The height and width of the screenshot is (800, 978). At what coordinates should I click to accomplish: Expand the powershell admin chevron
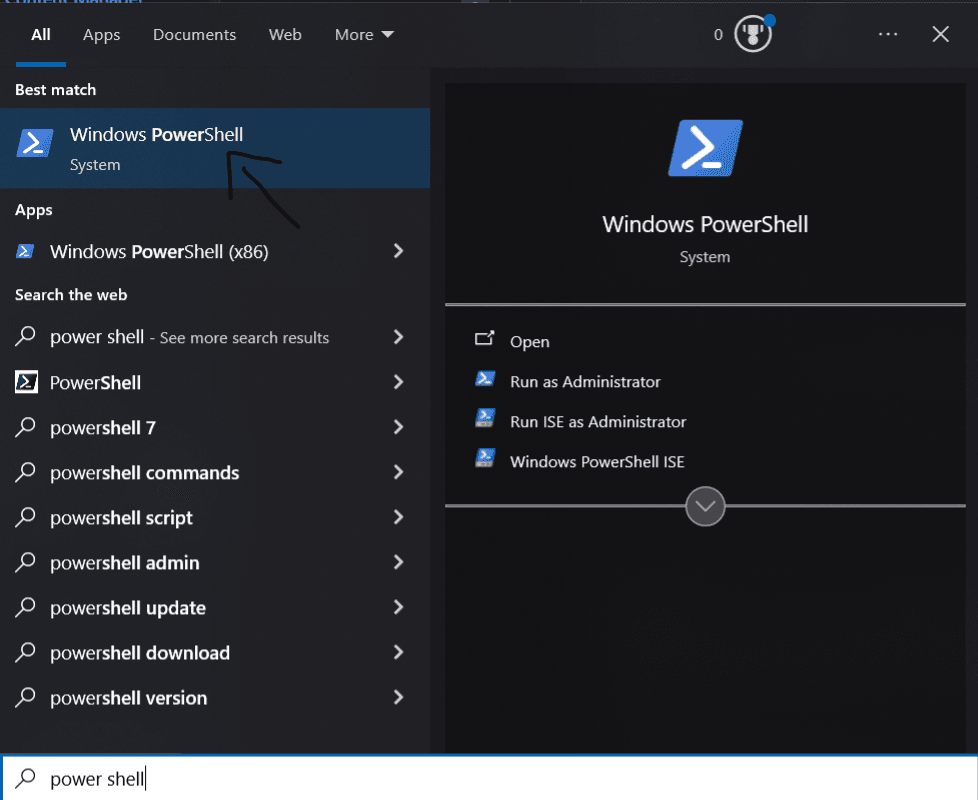399,562
